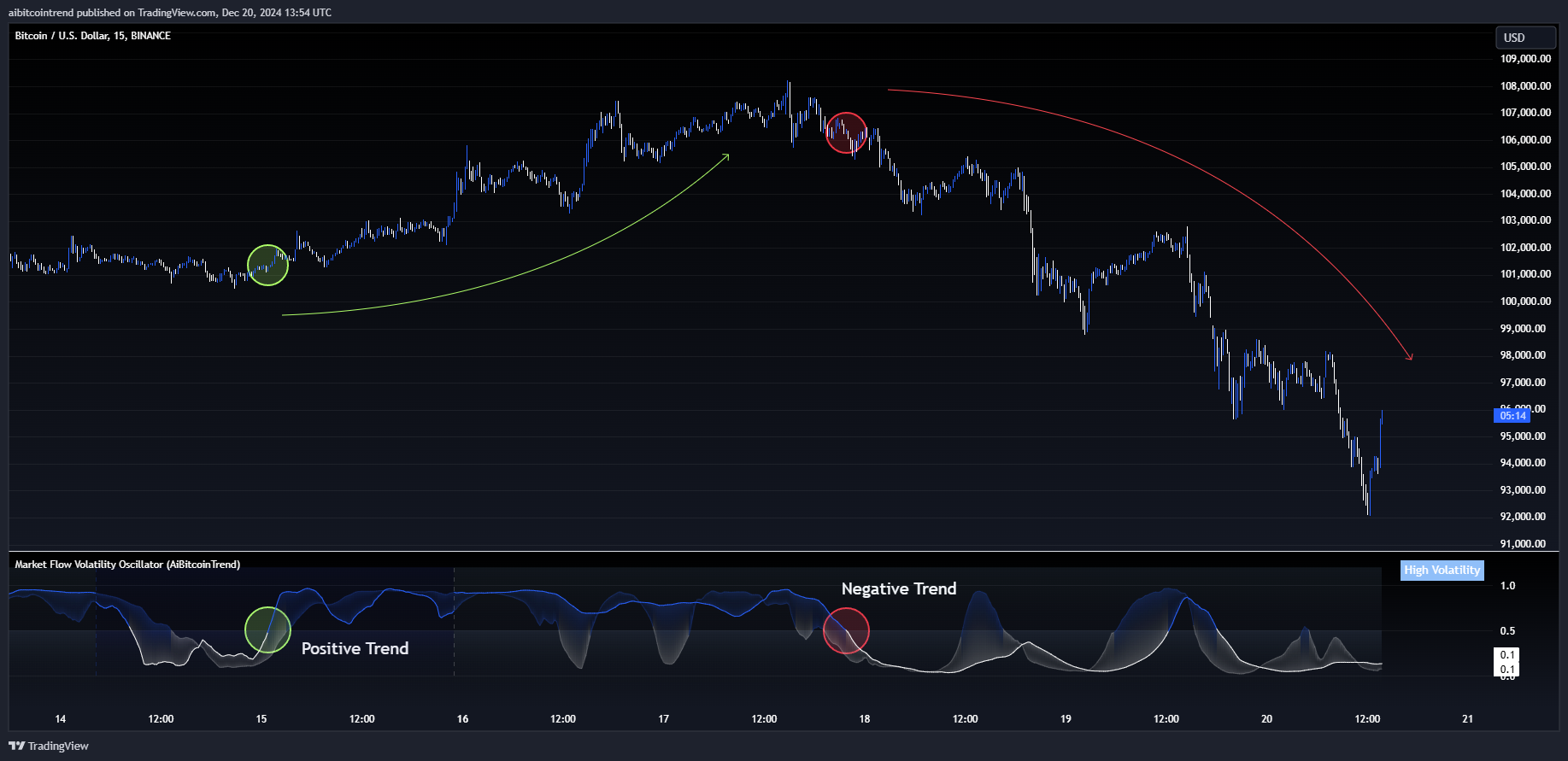Screen dimensions: 1568x761
Task: Click the date label 20 on time axis
Action: pyautogui.click(x=1266, y=719)
